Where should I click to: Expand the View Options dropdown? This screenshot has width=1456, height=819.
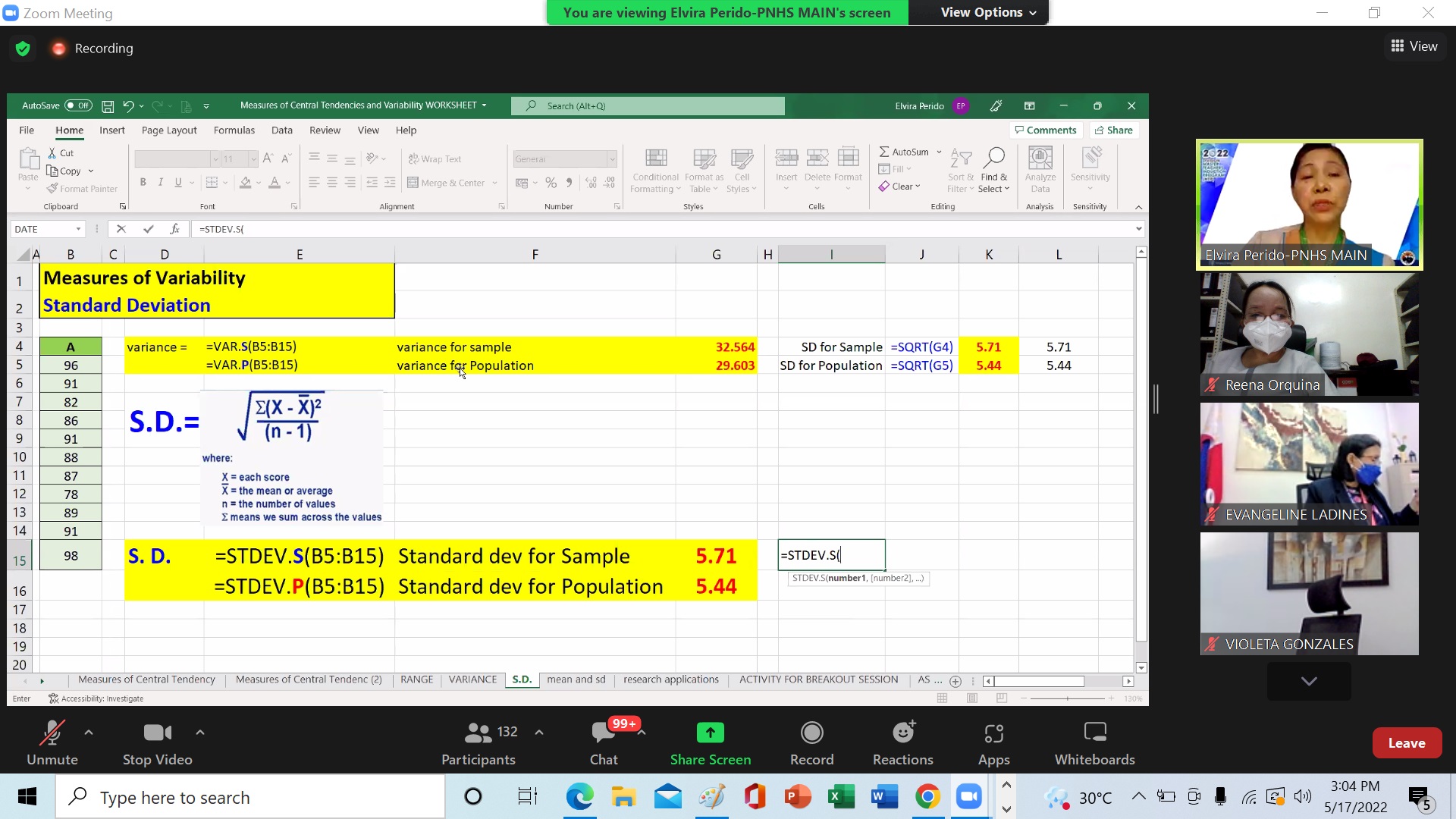[988, 12]
